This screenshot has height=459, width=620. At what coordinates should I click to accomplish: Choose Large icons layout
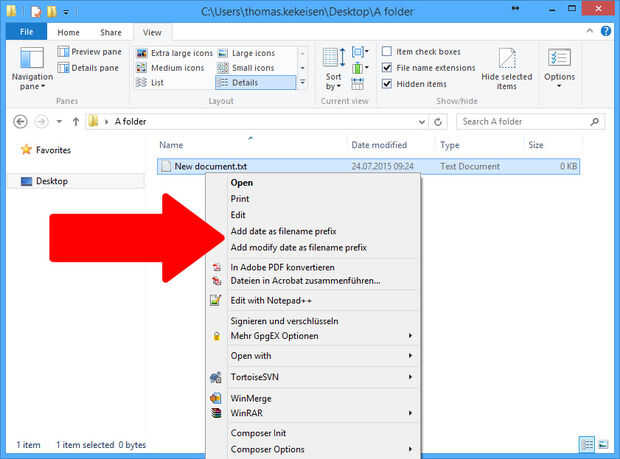[247, 53]
